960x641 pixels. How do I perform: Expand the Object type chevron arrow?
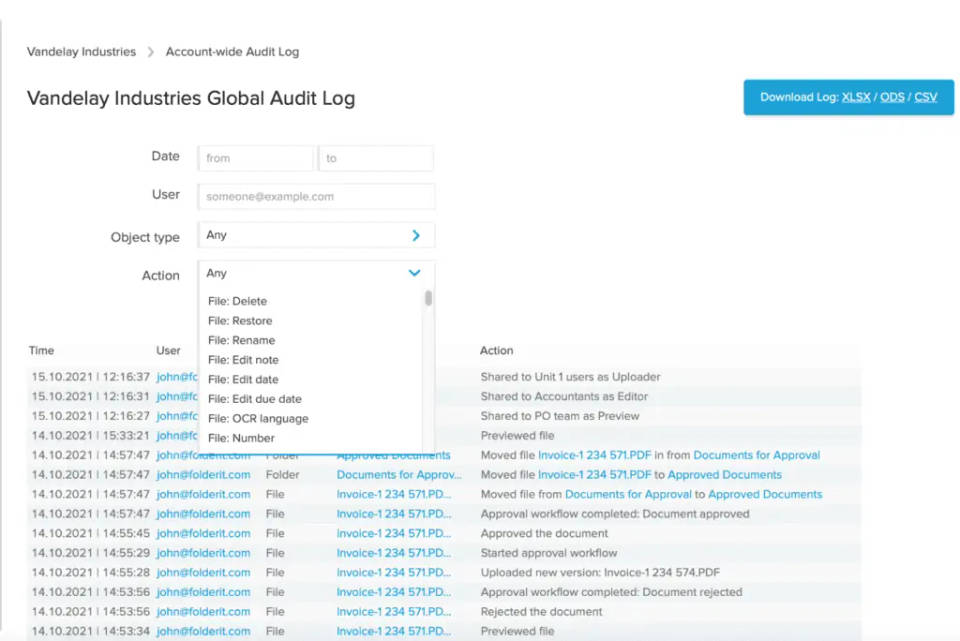pos(416,236)
